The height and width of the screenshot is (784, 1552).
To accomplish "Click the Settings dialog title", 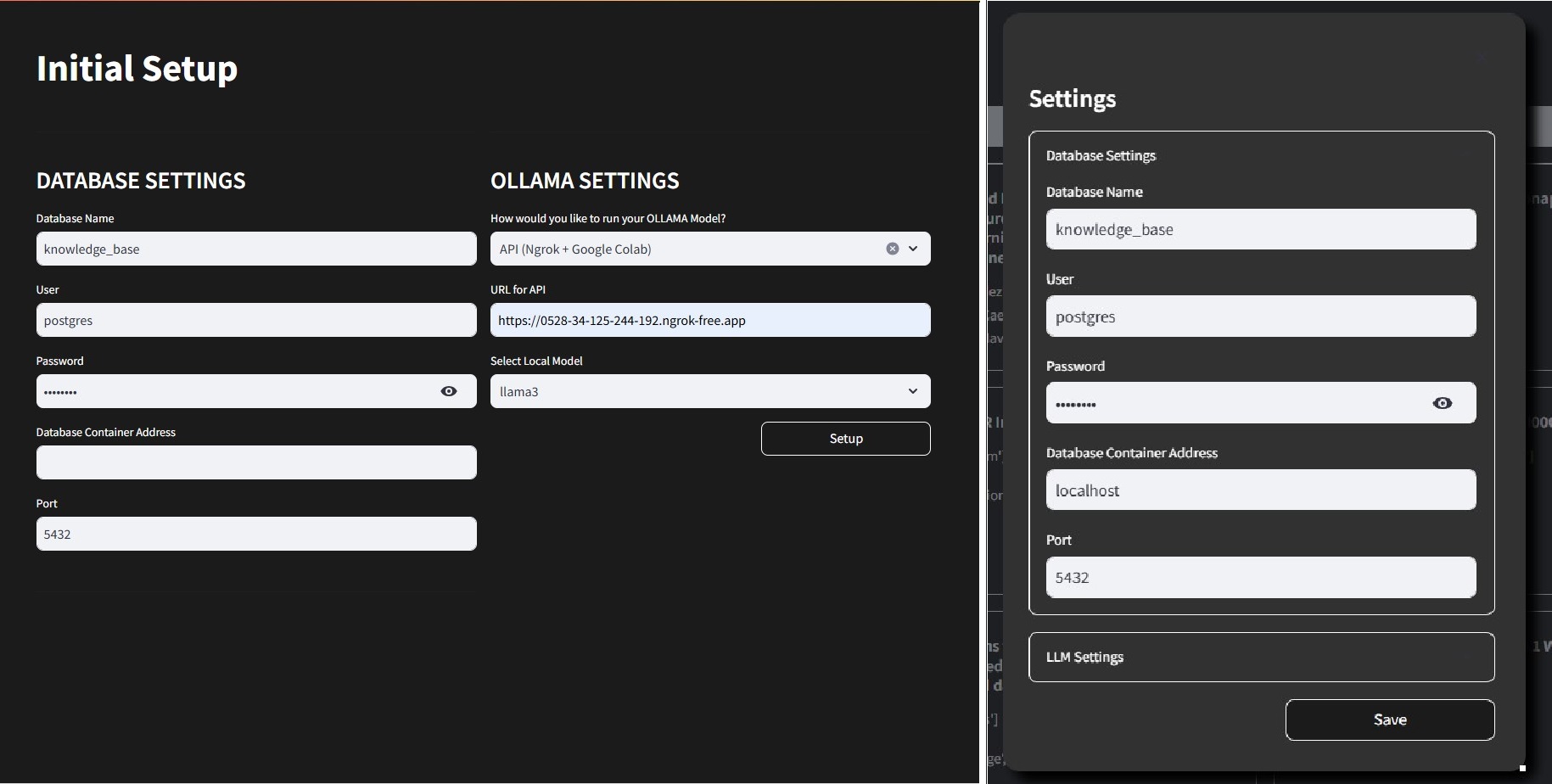I will click(x=1073, y=98).
